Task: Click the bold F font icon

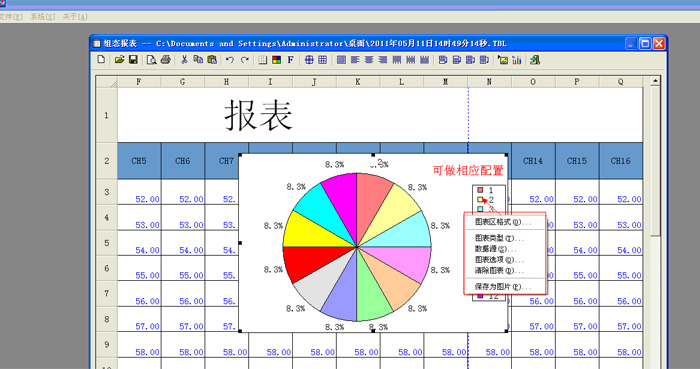Action: 291,59
